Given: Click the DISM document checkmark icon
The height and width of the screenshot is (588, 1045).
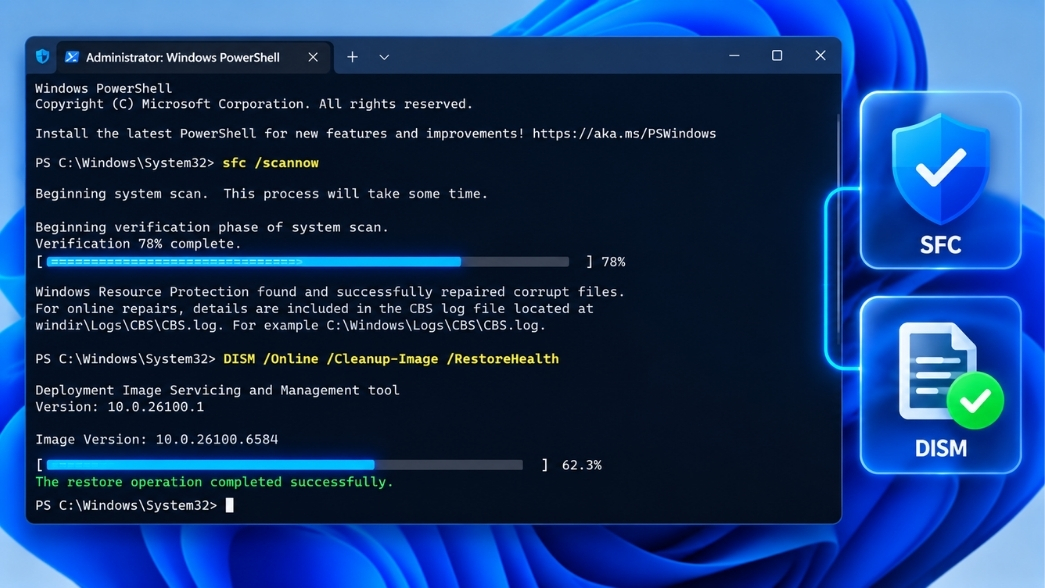Looking at the screenshot, I should tap(949, 375).
